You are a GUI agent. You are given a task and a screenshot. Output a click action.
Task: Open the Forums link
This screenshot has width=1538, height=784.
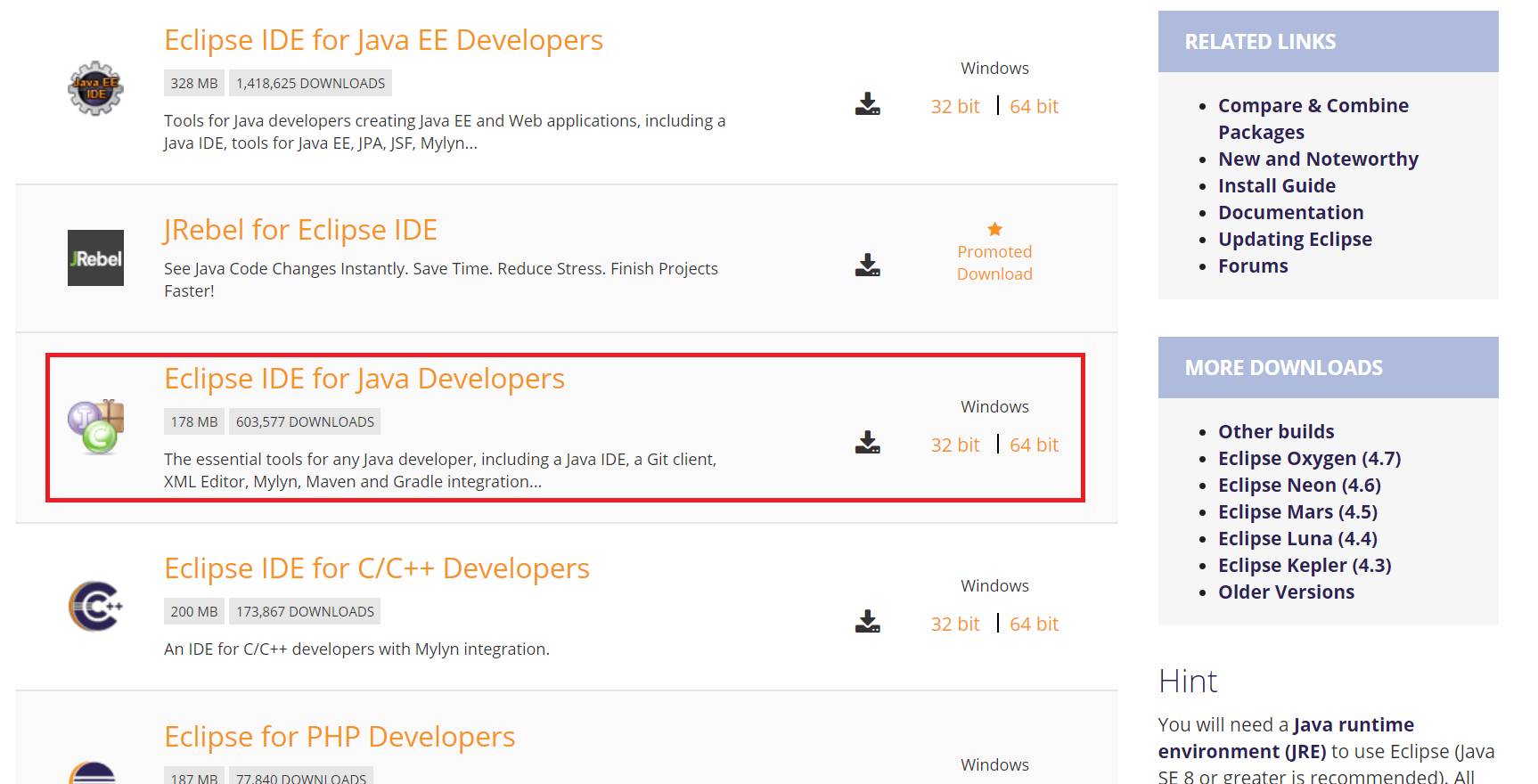click(x=1253, y=265)
